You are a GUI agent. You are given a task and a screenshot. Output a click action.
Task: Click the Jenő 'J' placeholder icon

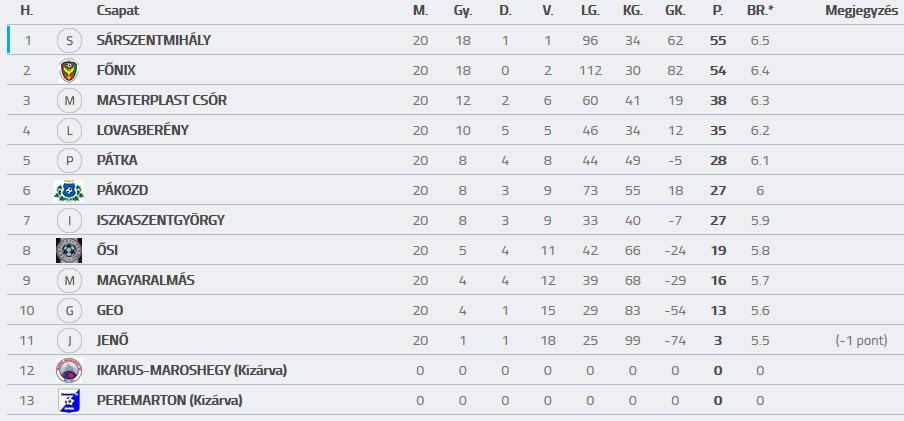pyautogui.click(x=70, y=340)
